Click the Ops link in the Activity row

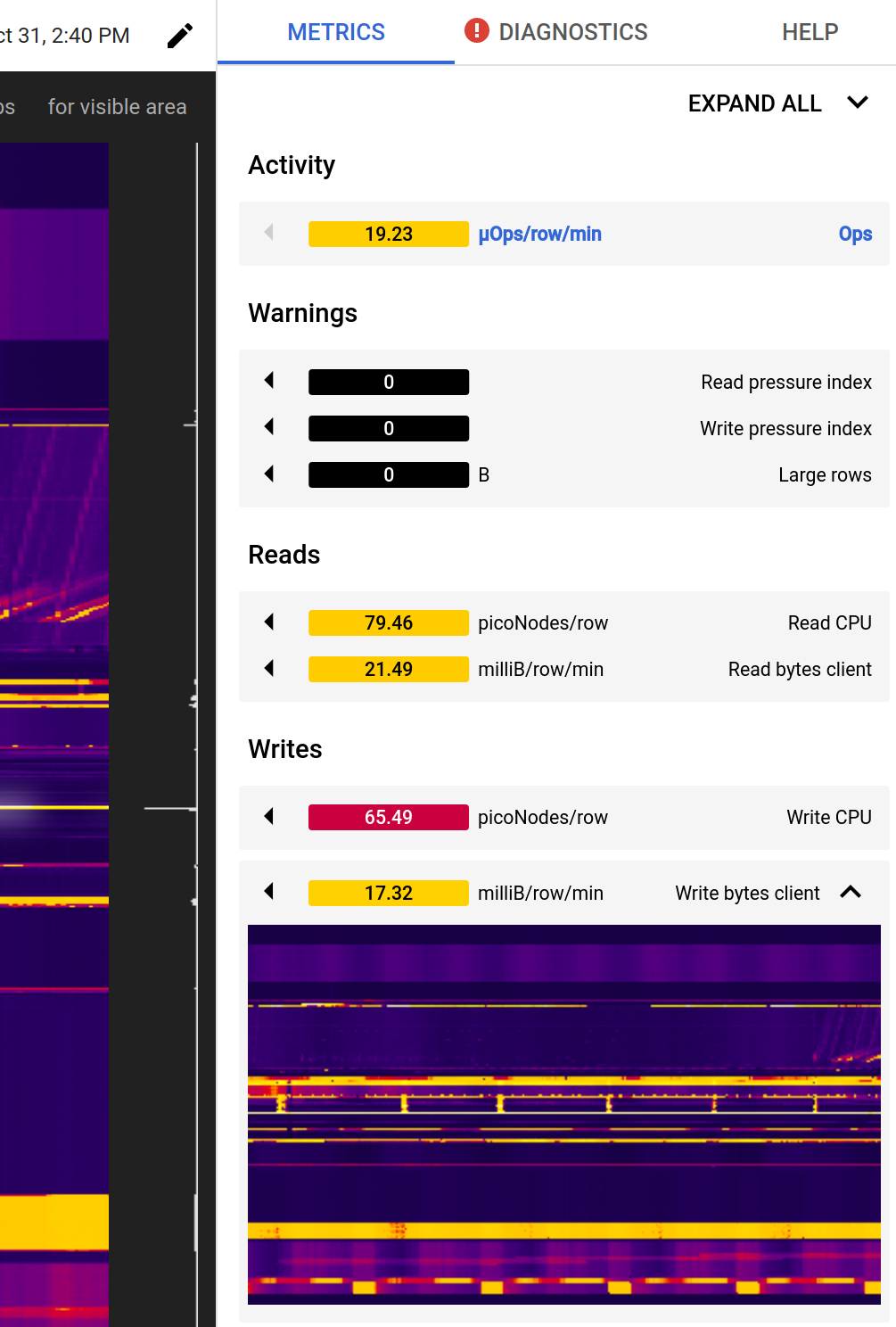[x=855, y=233]
